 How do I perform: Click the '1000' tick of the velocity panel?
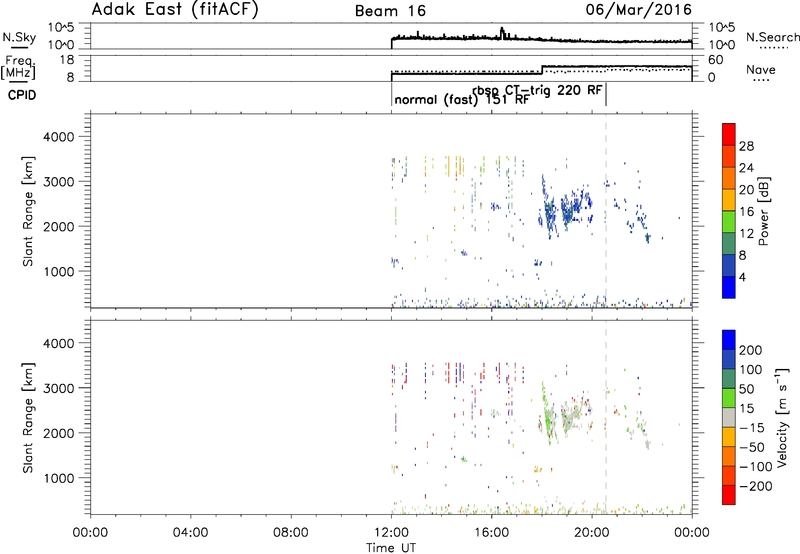pos(59,478)
